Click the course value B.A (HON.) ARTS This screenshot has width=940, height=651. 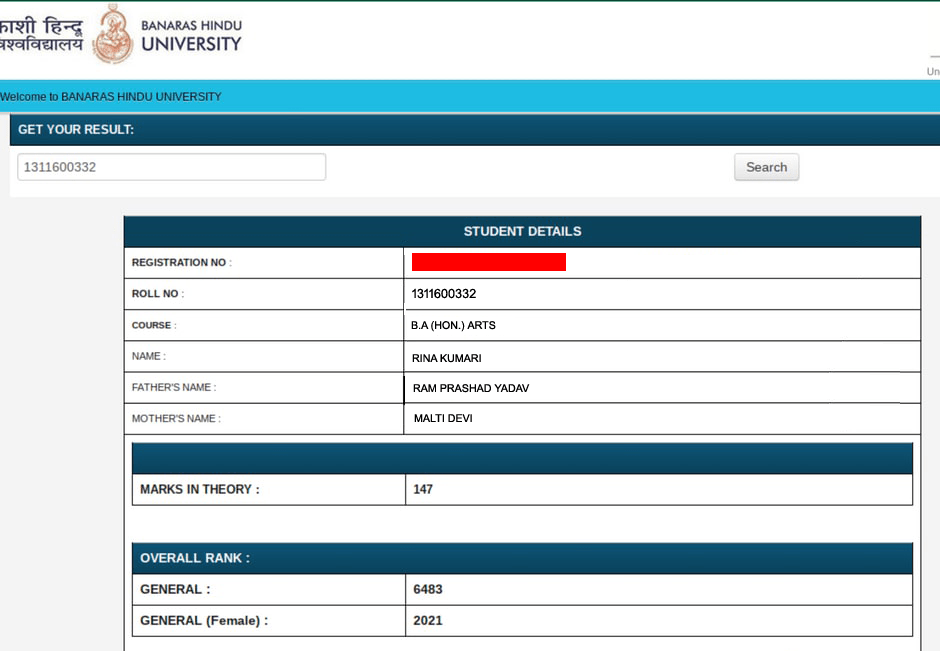point(453,325)
